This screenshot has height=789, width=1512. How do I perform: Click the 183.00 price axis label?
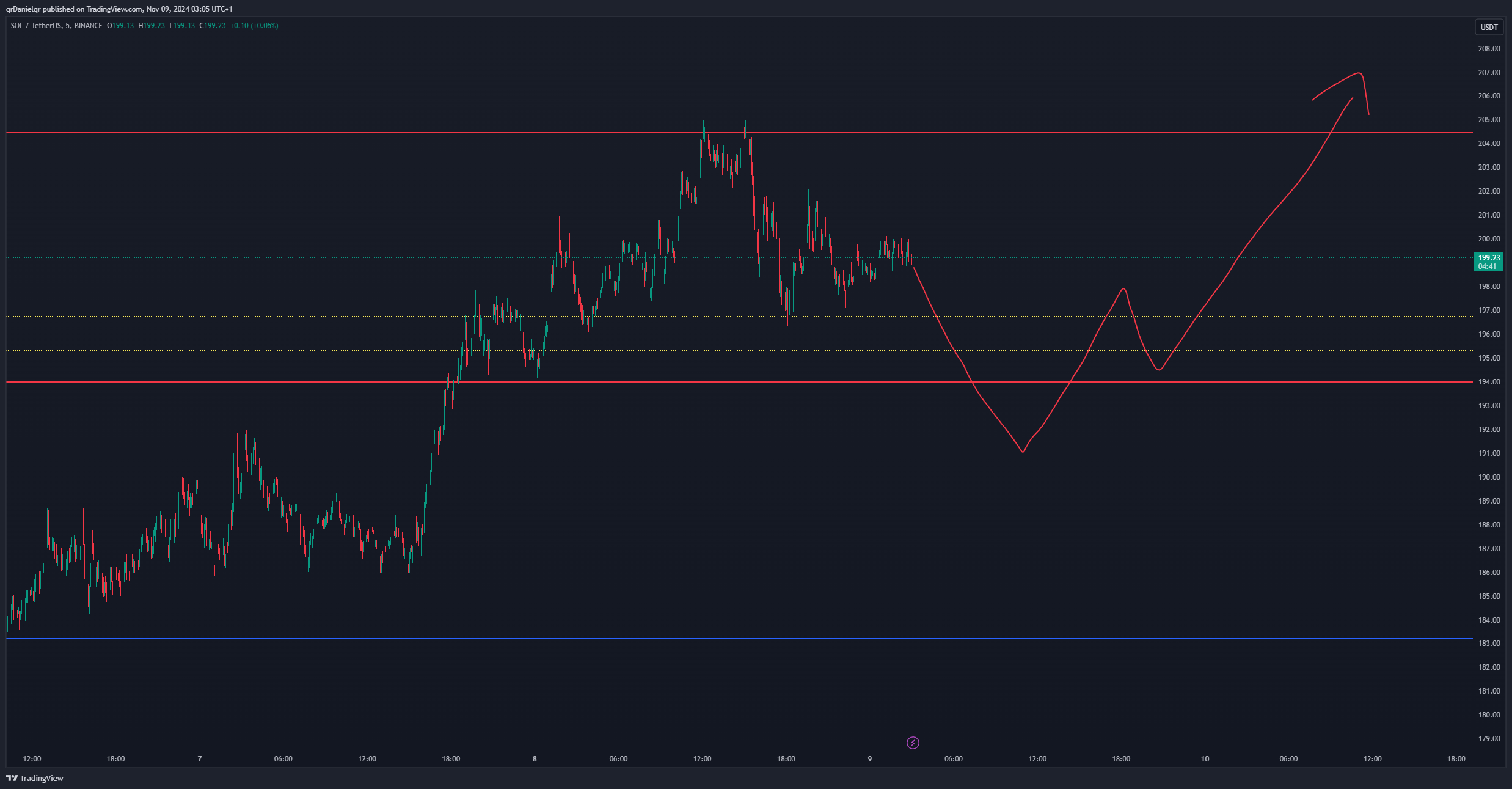coord(1489,644)
